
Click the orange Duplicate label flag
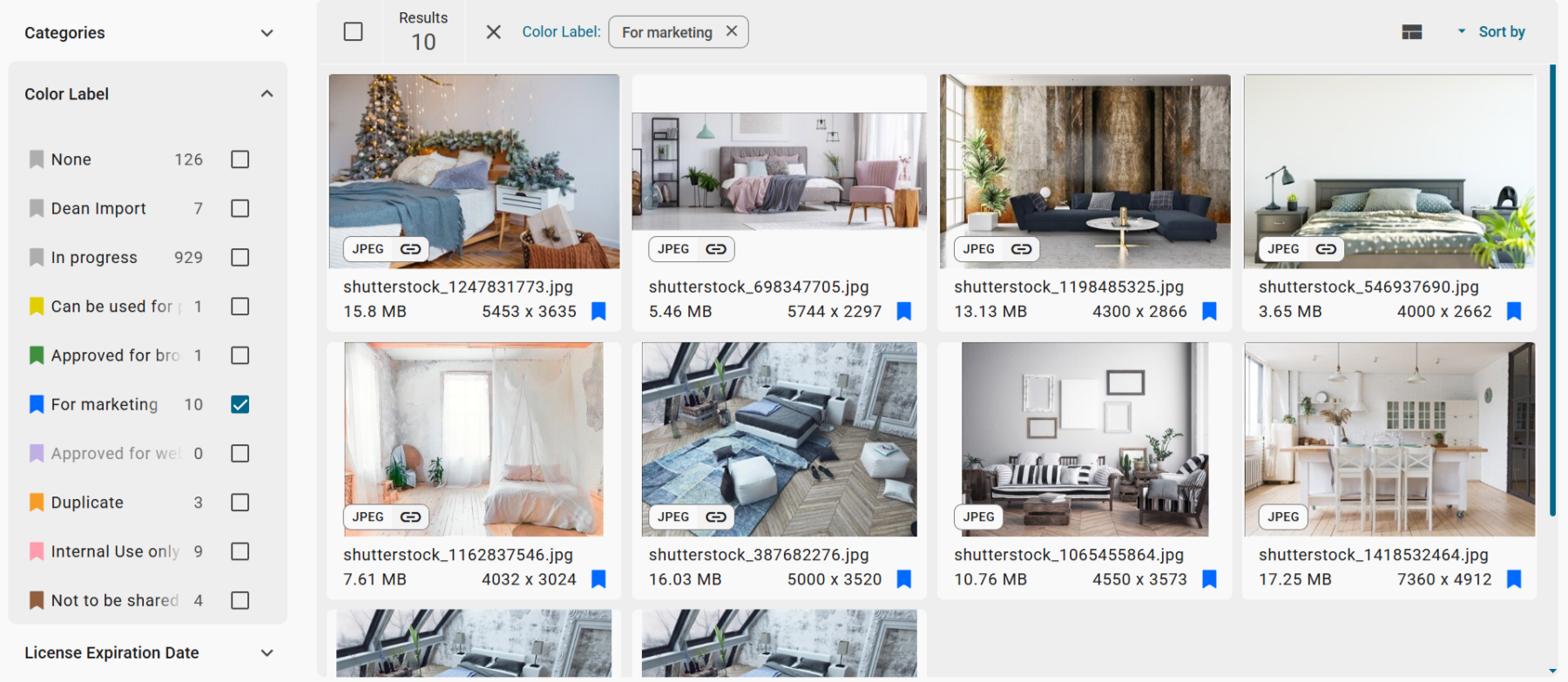(37, 503)
